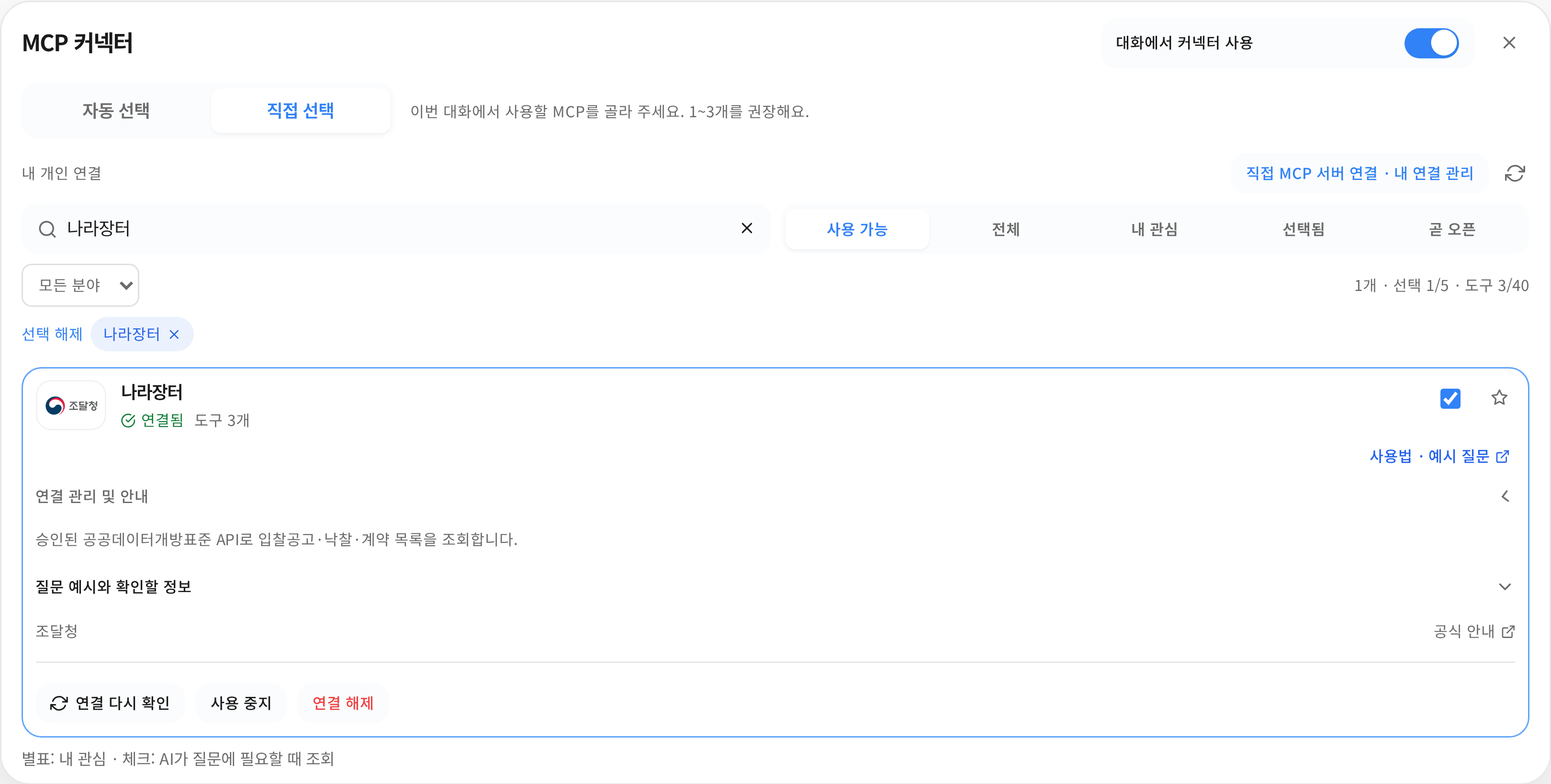
Task: Click the 연결 다시 확인 button
Action: [110, 703]
